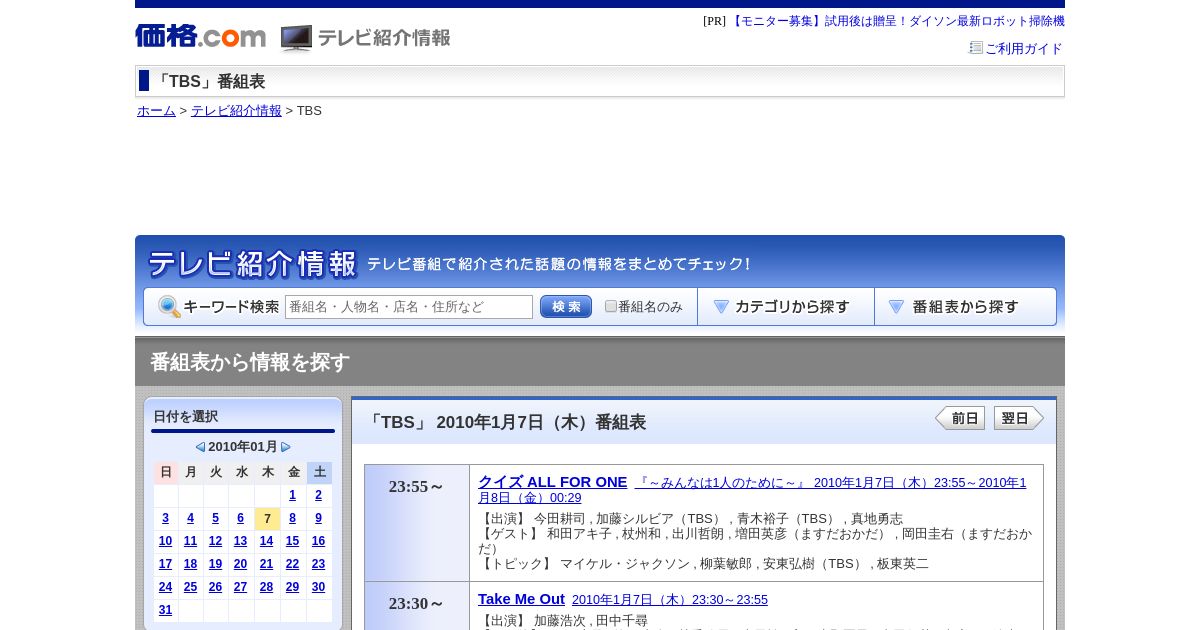
Task: Toggle the 番組名のみ checkbox
Action: point(611,306)
